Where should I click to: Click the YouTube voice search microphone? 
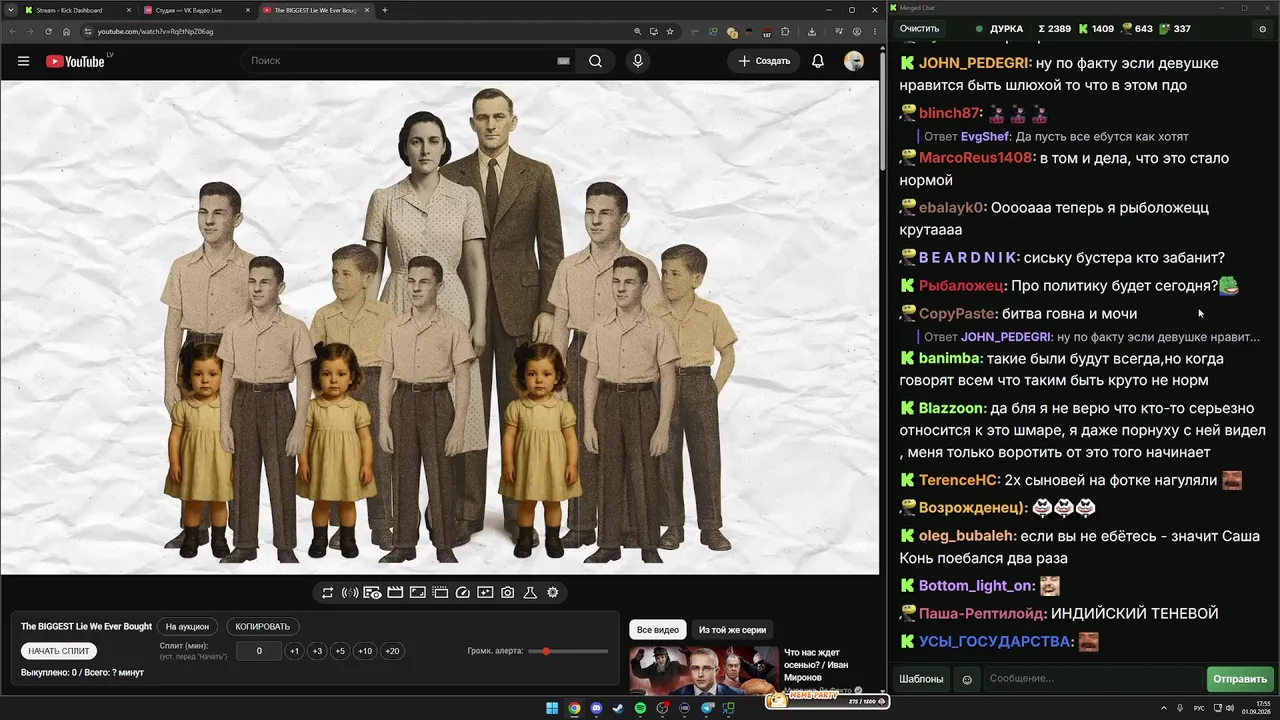[x=638, y=61]
